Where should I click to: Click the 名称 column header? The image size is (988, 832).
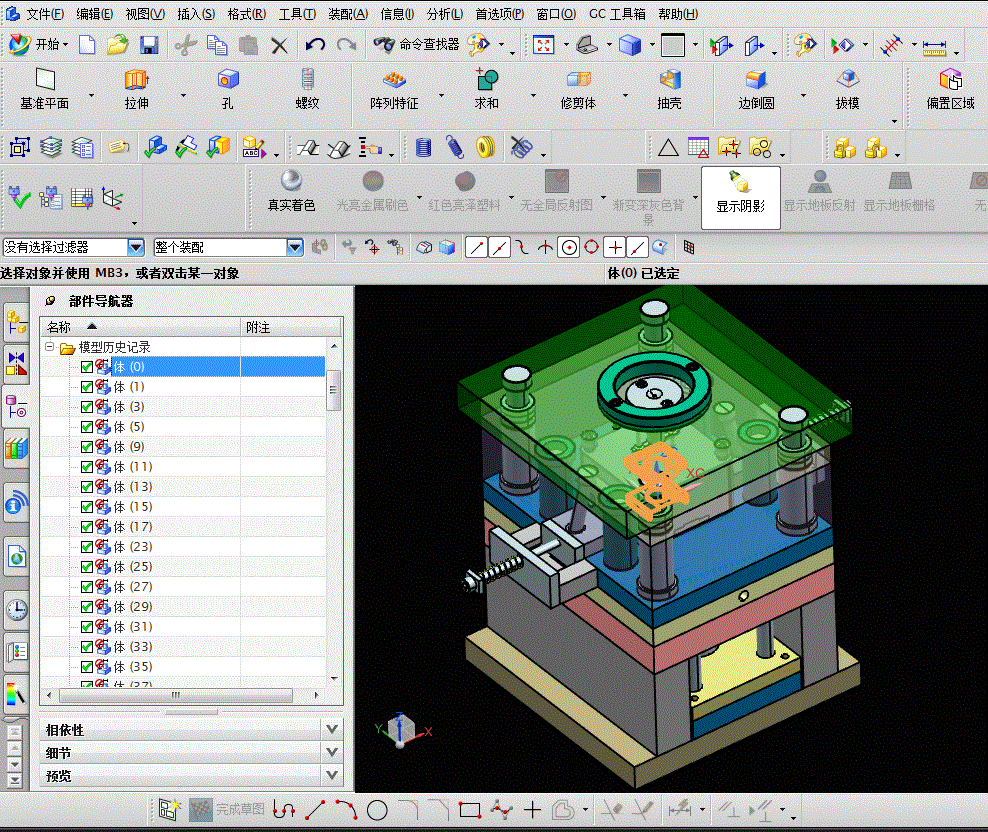pos(140,327)
